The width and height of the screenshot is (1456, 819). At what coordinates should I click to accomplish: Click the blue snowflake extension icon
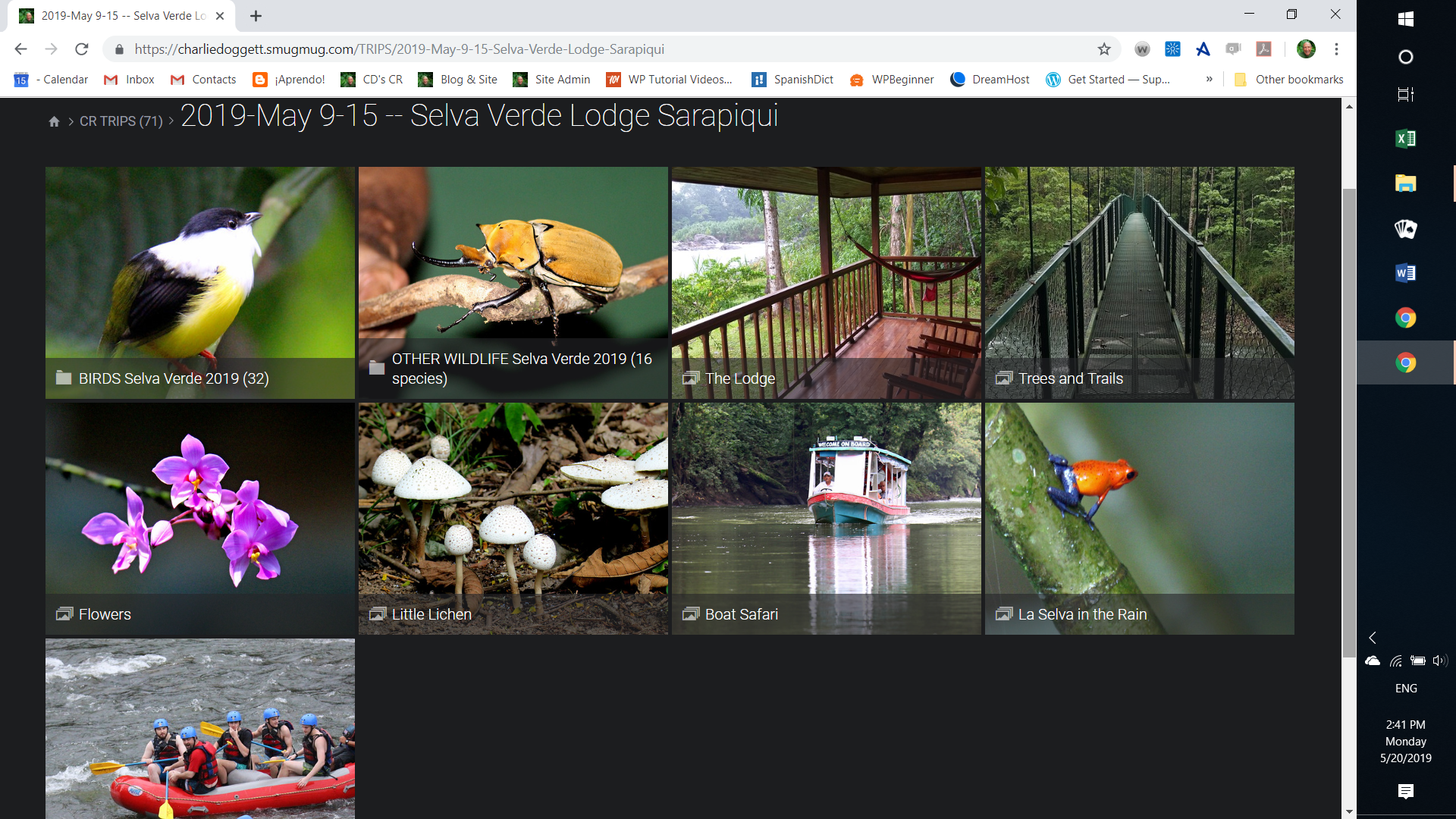coord(1172,49)
